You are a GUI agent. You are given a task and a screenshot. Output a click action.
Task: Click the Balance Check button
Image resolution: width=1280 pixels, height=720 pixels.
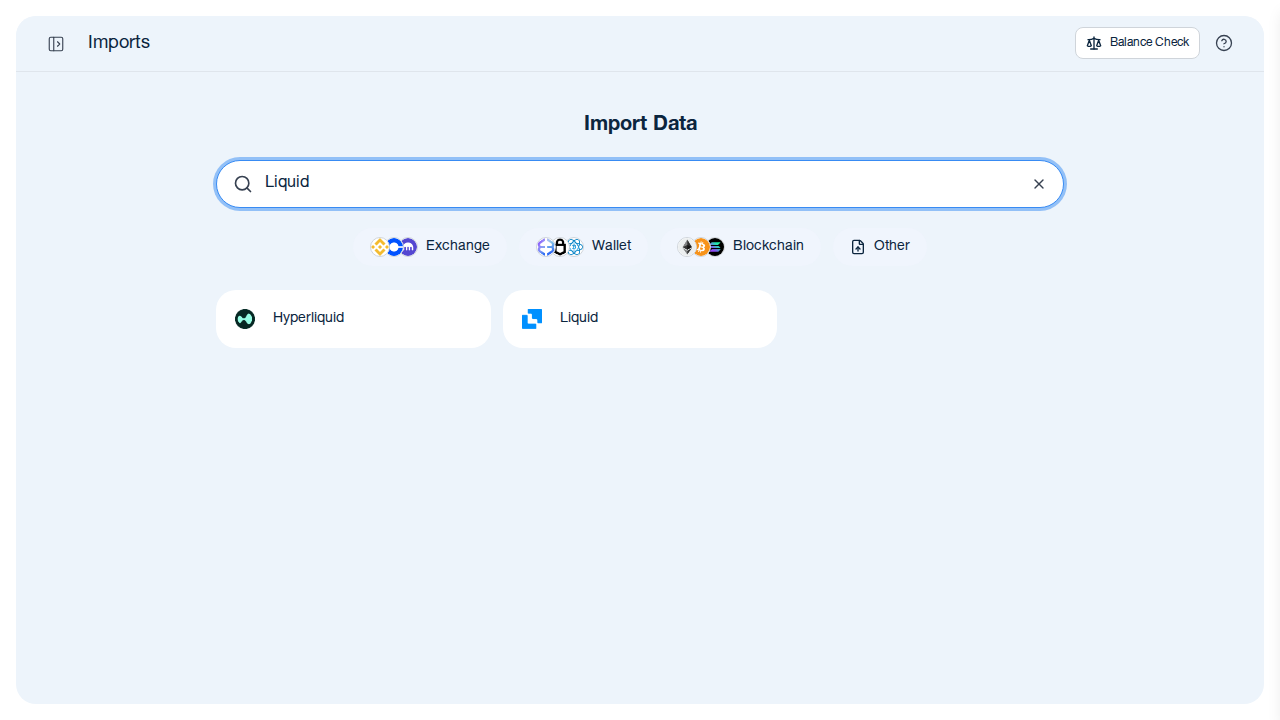pos(1137,43)
